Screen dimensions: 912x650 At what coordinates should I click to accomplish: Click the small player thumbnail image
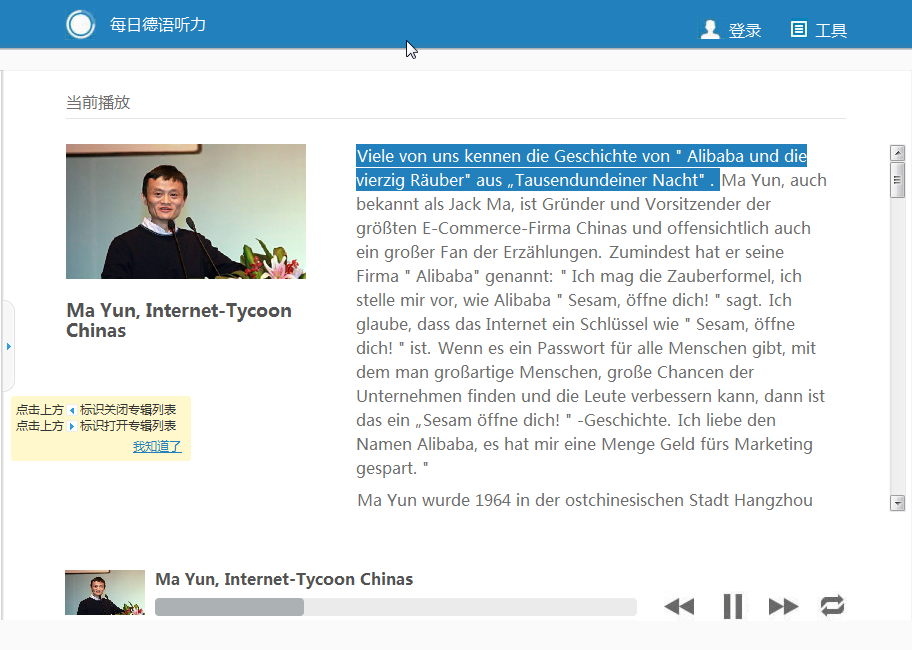pyautogui.click(x=105, y=592)
